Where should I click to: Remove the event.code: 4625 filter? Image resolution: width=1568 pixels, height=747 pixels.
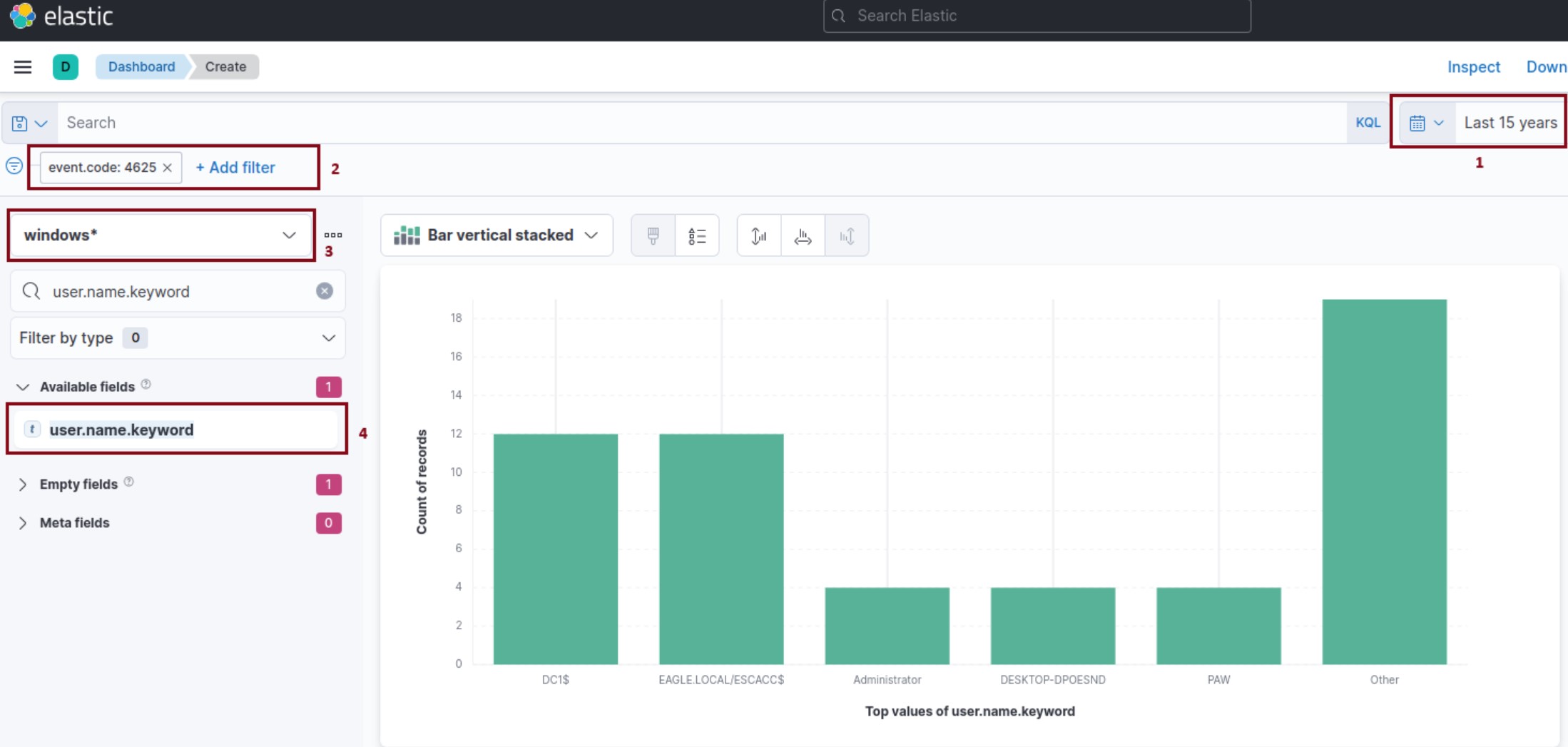(168, 168)
